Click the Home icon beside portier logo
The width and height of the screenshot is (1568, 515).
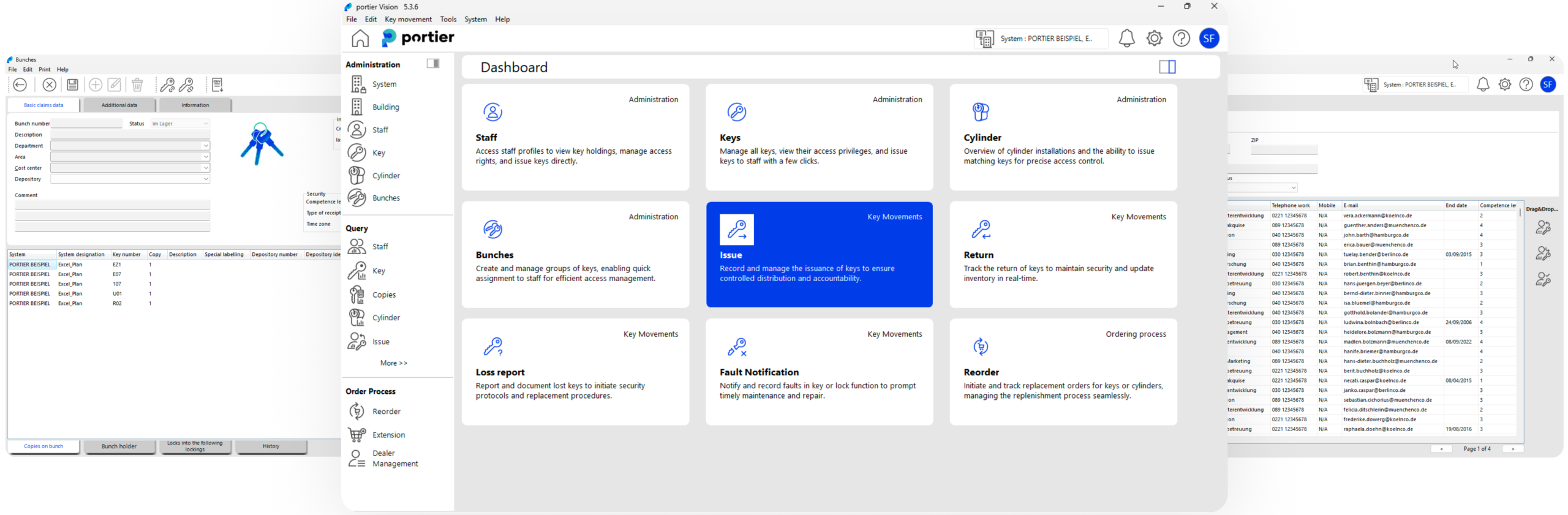(x=360, y=39)
